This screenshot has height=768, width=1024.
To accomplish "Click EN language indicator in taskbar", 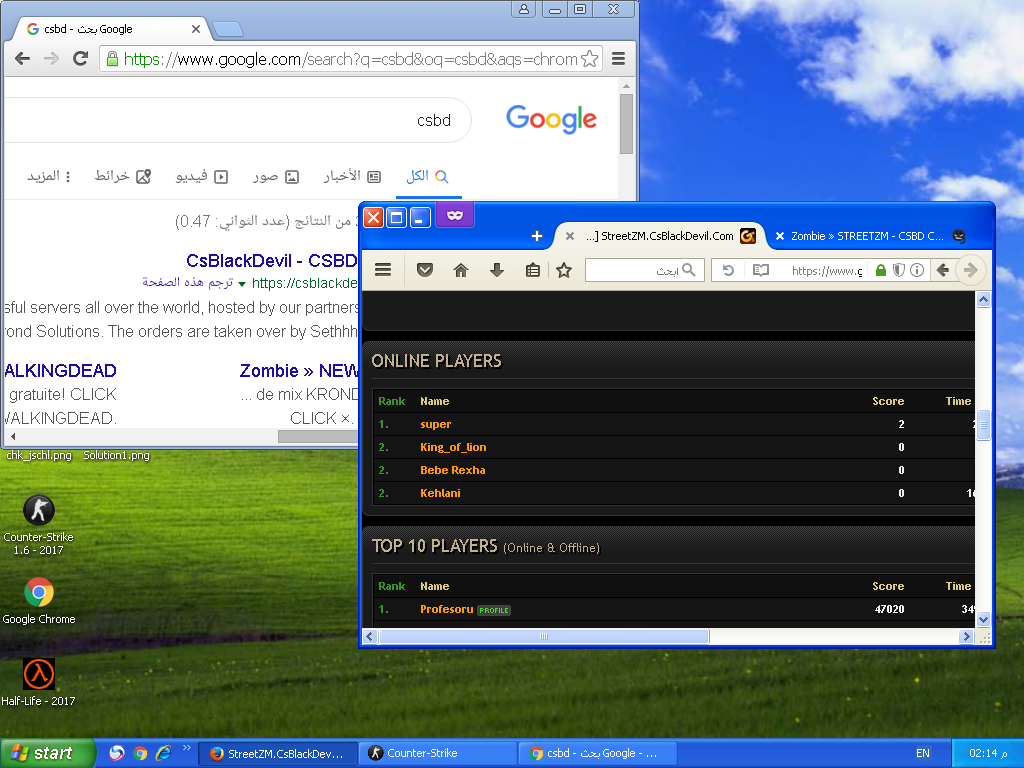I will coord(923,753).
